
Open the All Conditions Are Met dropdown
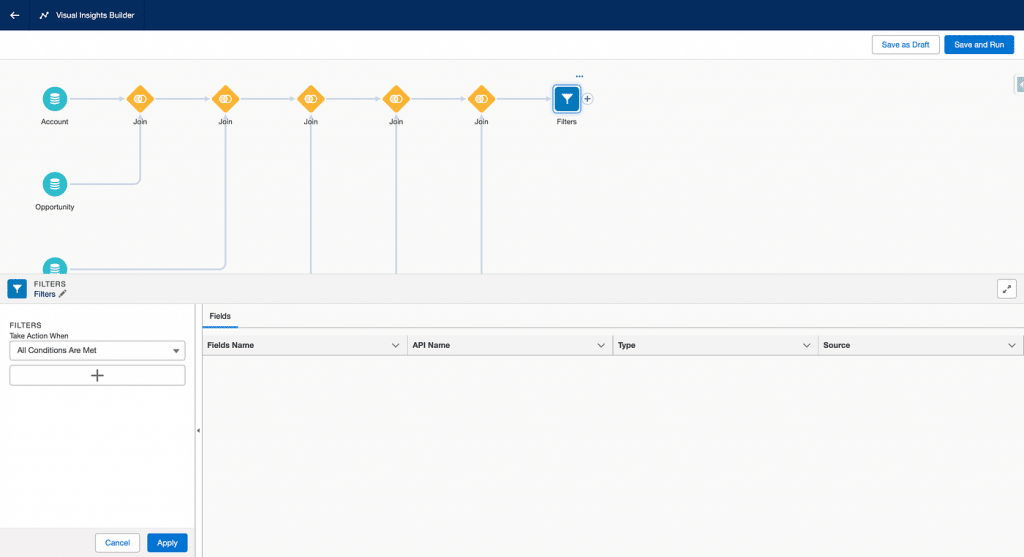point(97,350)
